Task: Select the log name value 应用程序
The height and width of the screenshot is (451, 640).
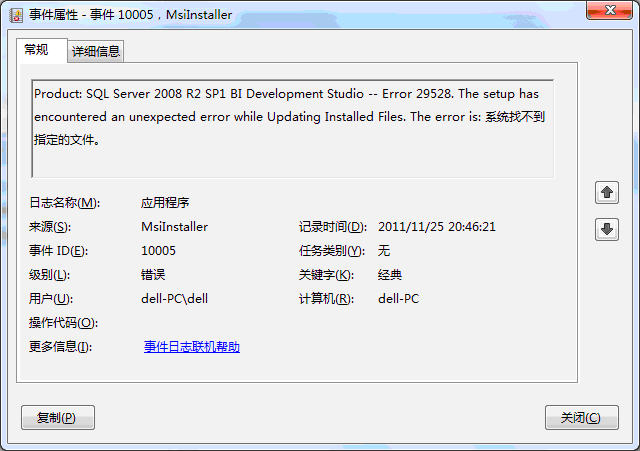Action: pyautogui.click(x=165, y=202)
